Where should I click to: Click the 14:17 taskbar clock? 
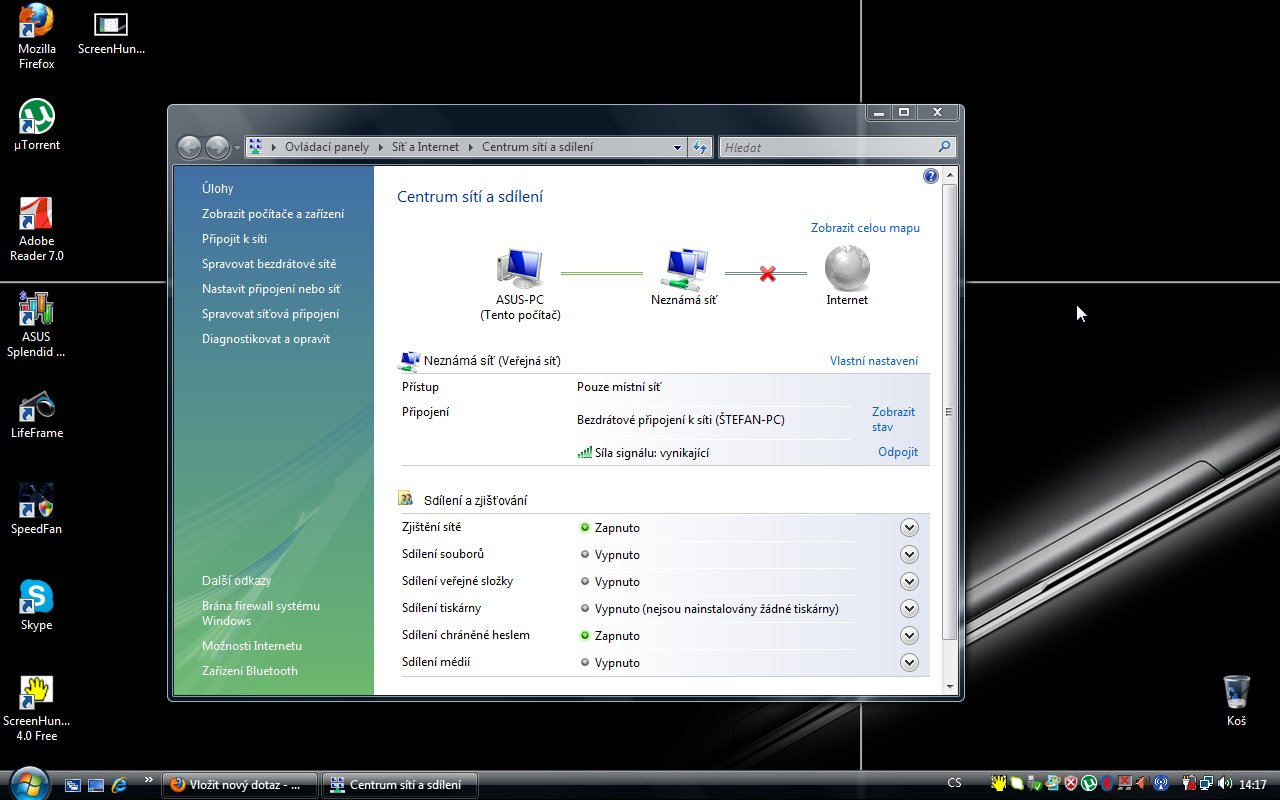click(1253, 785)
